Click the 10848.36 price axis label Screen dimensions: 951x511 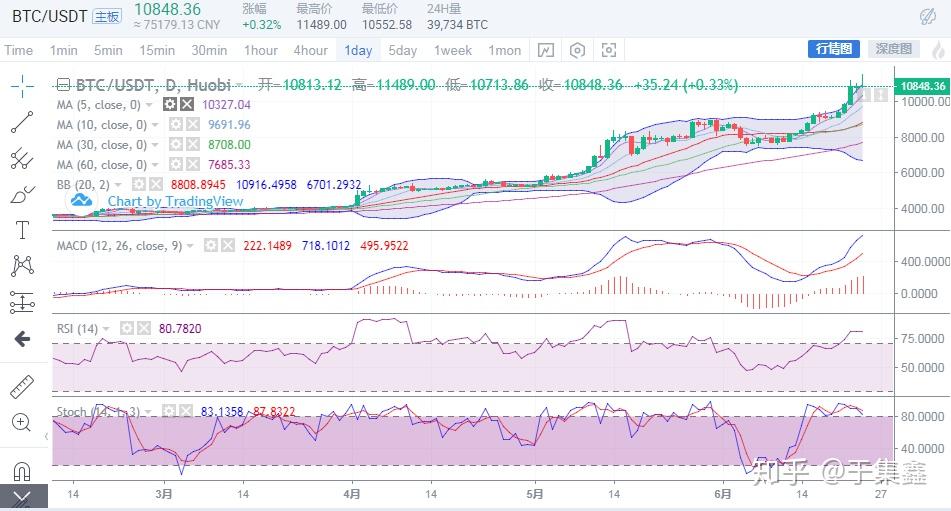[922, 86]
